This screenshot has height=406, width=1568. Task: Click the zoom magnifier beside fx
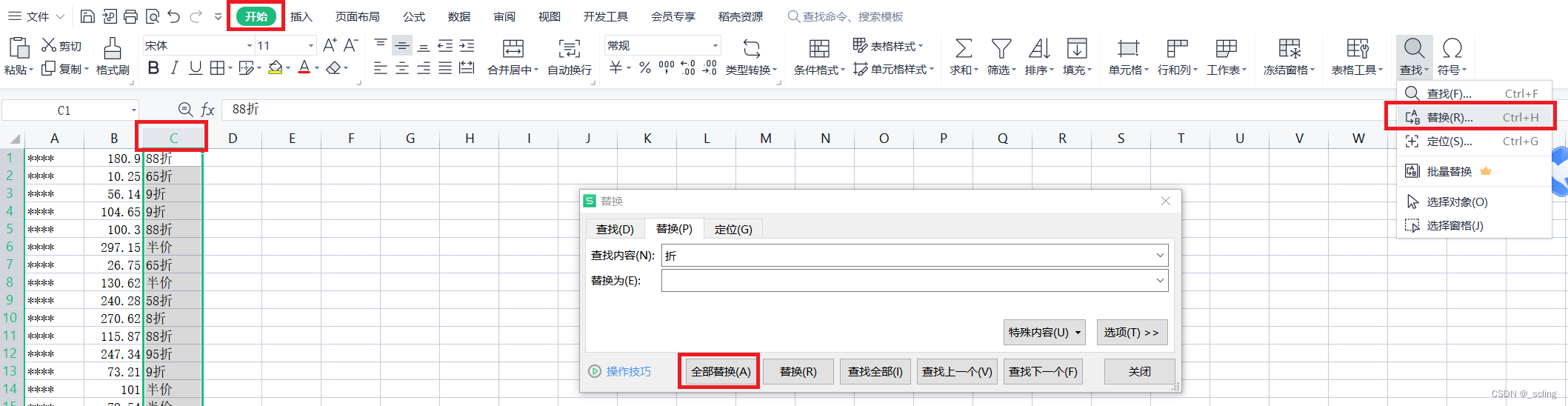point(185,110)
